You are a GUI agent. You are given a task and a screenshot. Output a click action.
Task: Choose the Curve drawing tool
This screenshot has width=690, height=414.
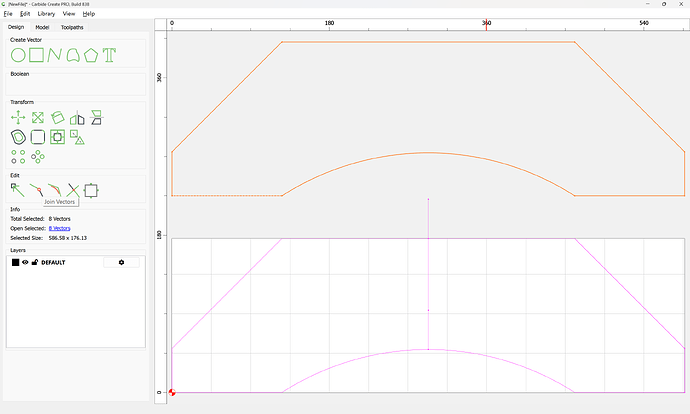55,54
